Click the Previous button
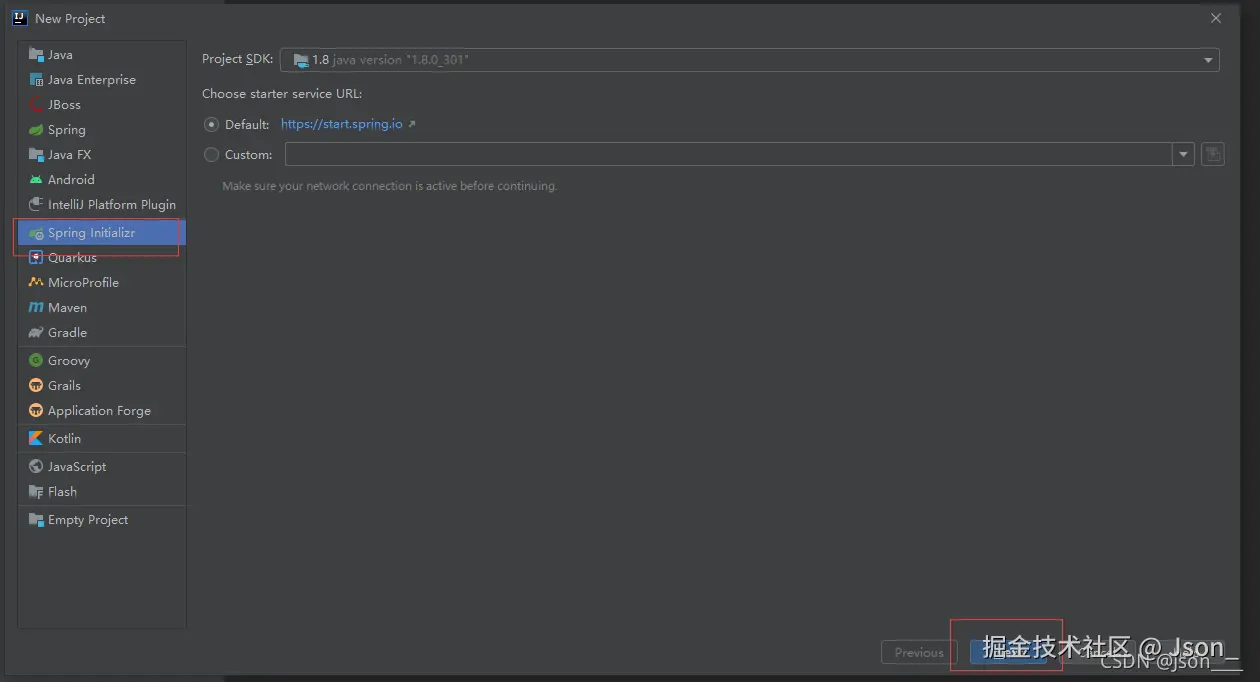This screenshot has width=1260, height=682. pyautogui.click(x=919, y=652)
